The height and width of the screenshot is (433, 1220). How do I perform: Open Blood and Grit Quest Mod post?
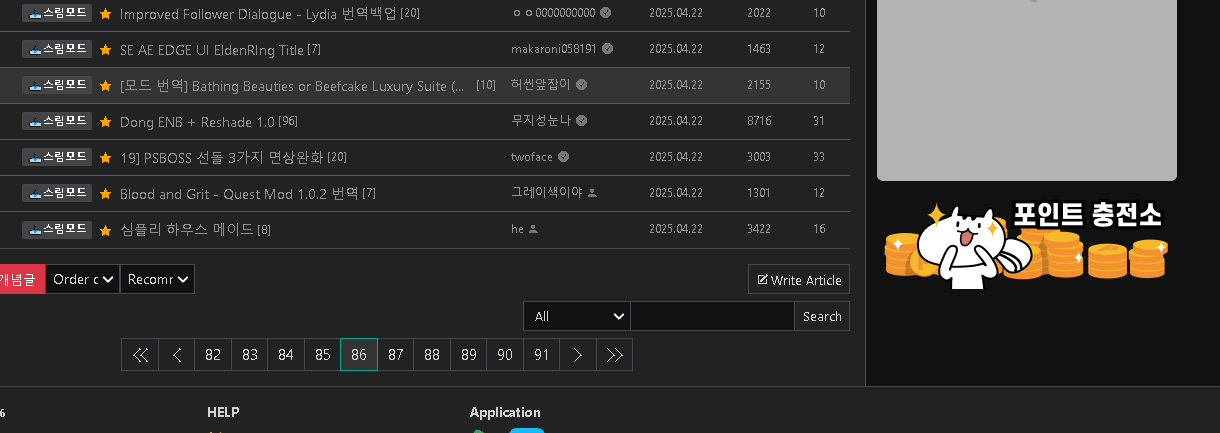click(x=239, y=193)
